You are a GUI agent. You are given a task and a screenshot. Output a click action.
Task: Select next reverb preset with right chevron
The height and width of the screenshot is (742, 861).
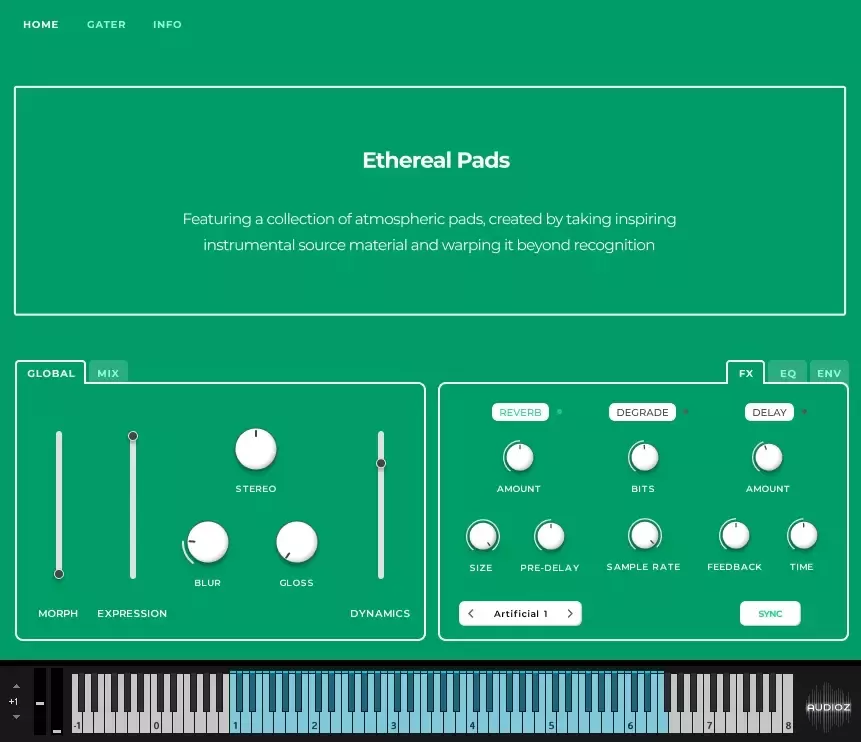coord(570,613)
